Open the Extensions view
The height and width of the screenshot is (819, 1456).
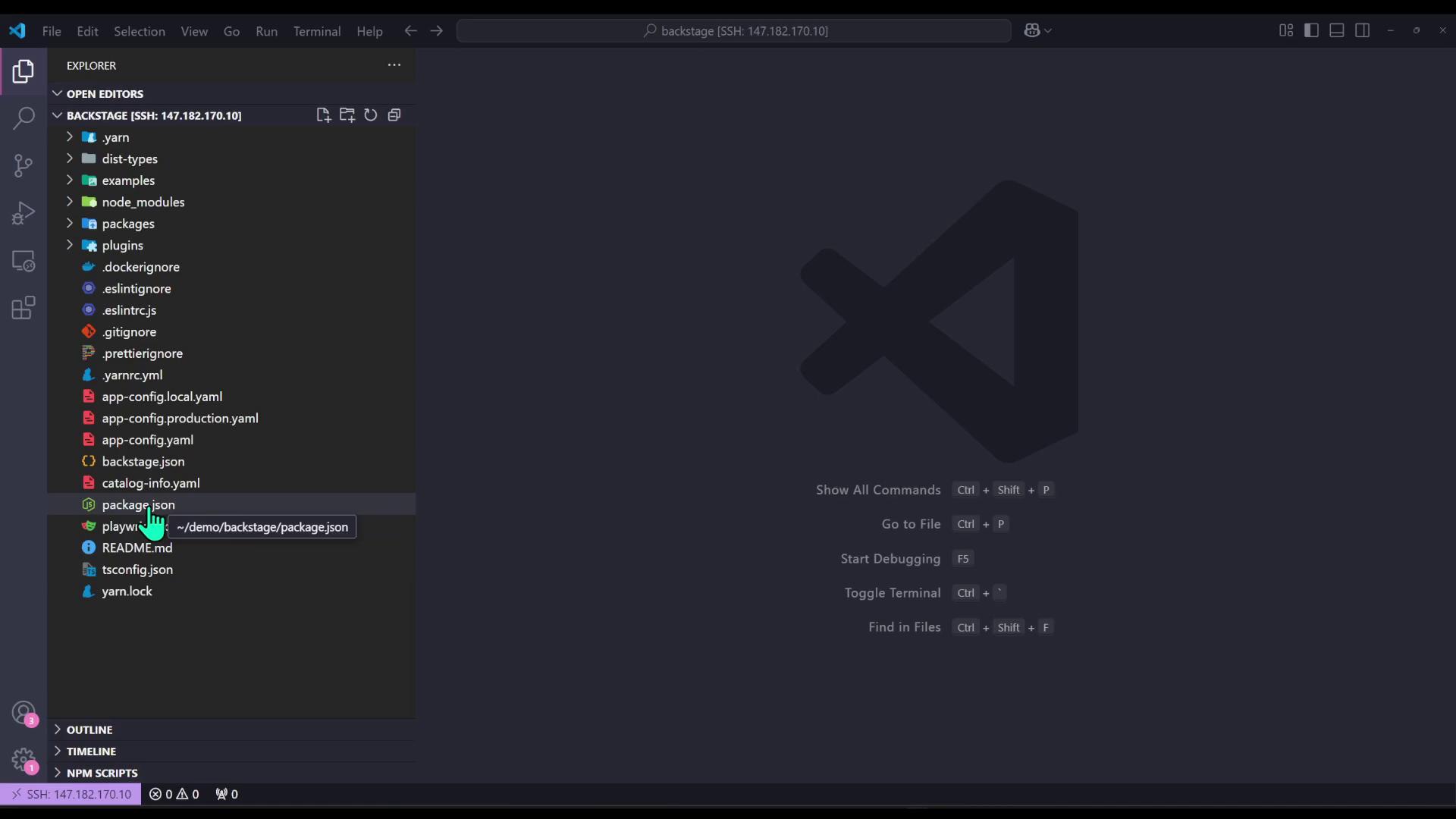[24, 308]
